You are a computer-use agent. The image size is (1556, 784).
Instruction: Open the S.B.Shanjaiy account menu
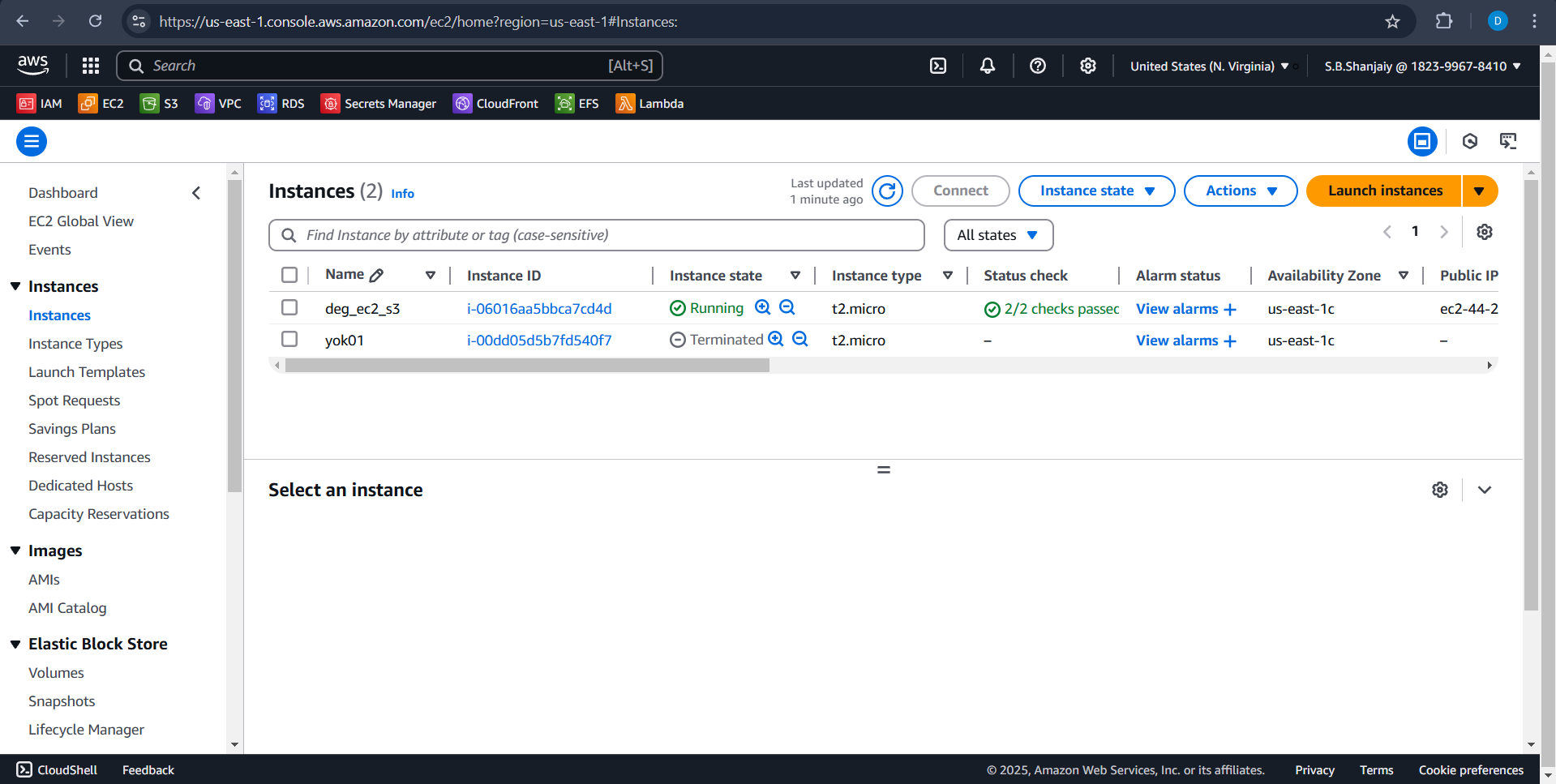1423,66
